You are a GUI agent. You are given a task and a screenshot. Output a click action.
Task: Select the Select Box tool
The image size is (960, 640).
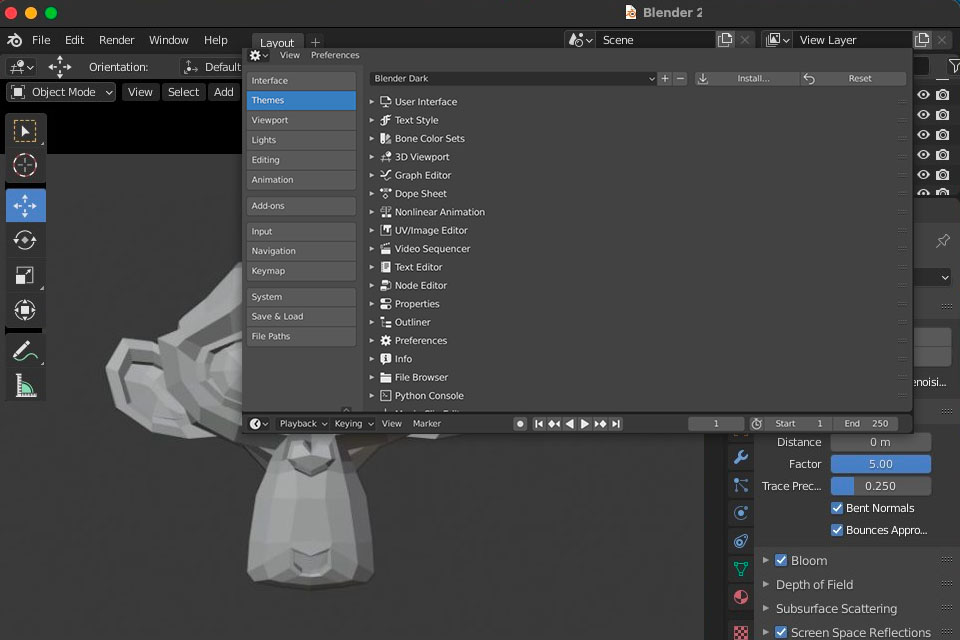click(25, 131)
